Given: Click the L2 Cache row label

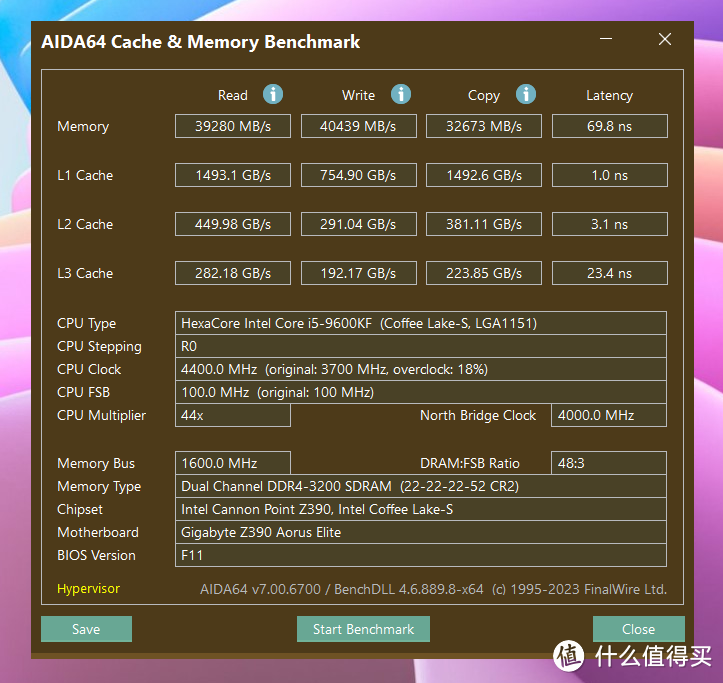Looking at the screenshot, I should pos(85,224).
